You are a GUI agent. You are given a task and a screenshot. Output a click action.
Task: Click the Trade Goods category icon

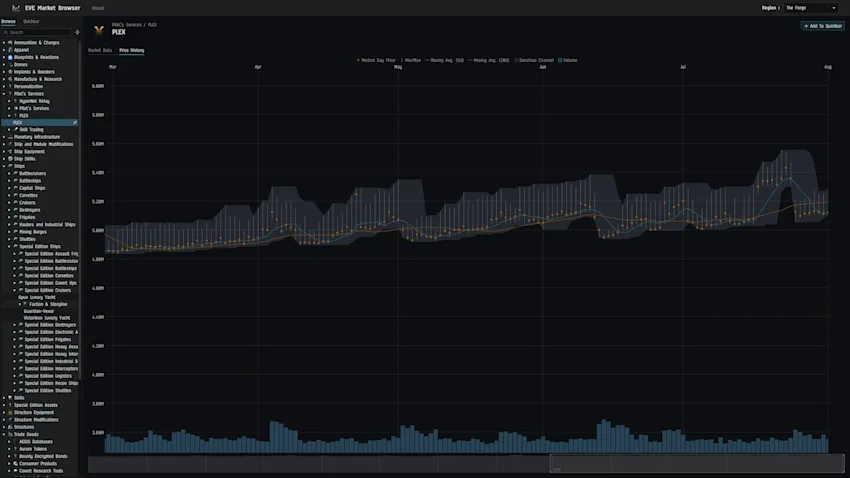pos(10,435)
